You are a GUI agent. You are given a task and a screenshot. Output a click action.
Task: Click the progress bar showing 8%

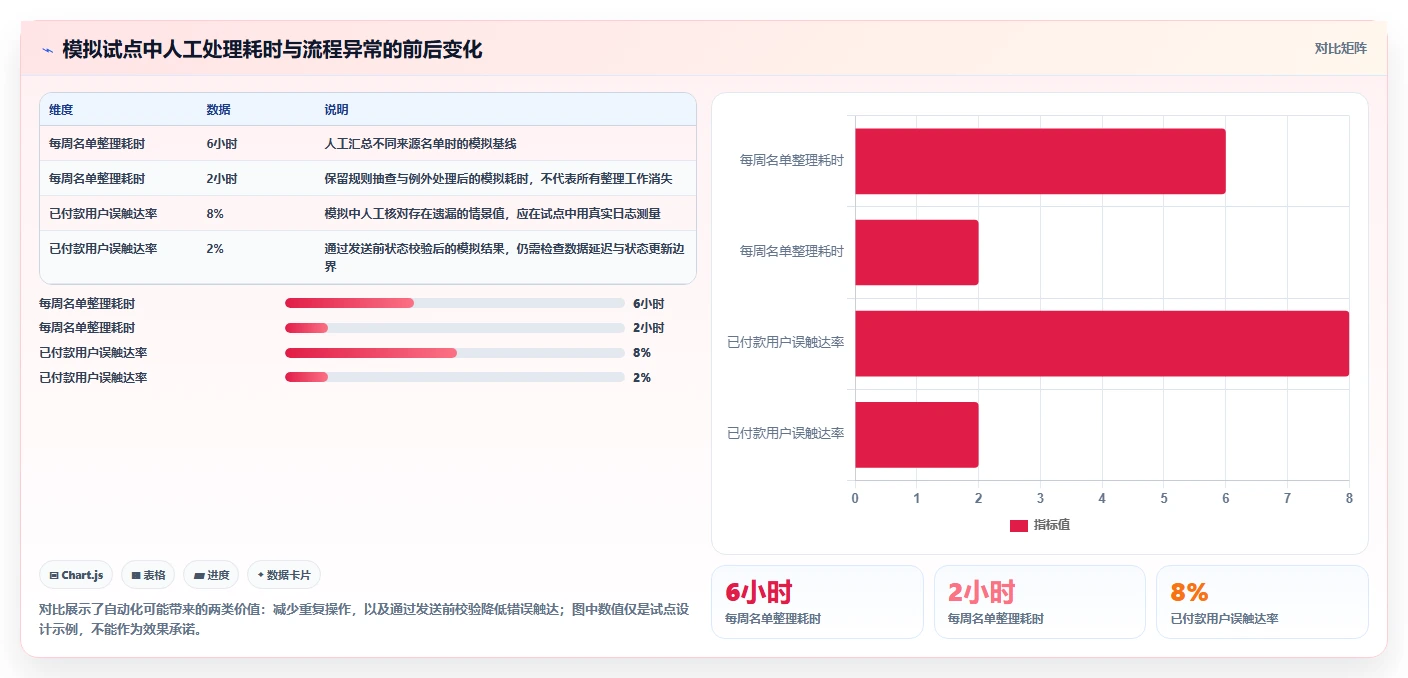pyautogui.click(x=454, y=353)
